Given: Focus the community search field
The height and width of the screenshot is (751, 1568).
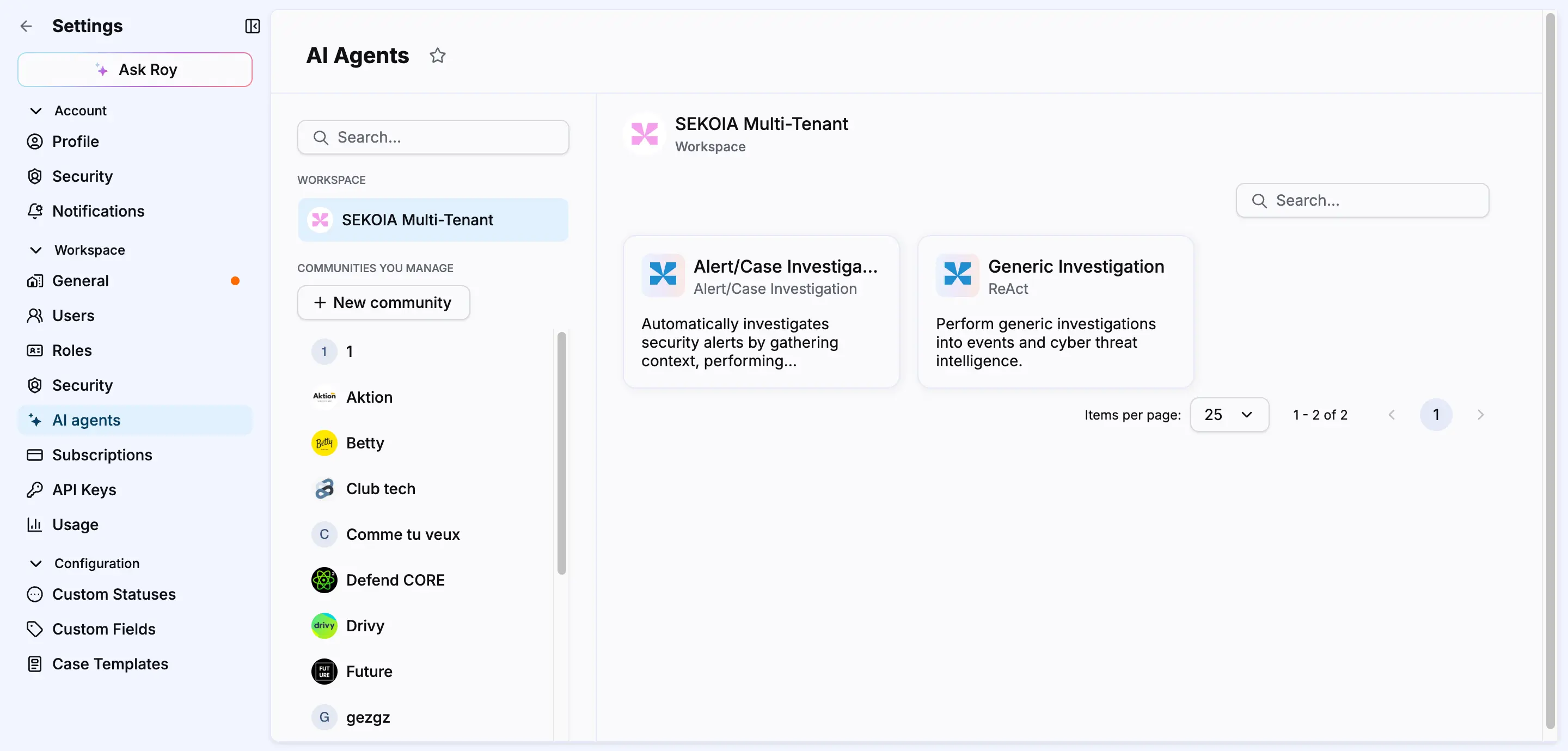Looking at the screenshot, I should coord(433,137).
